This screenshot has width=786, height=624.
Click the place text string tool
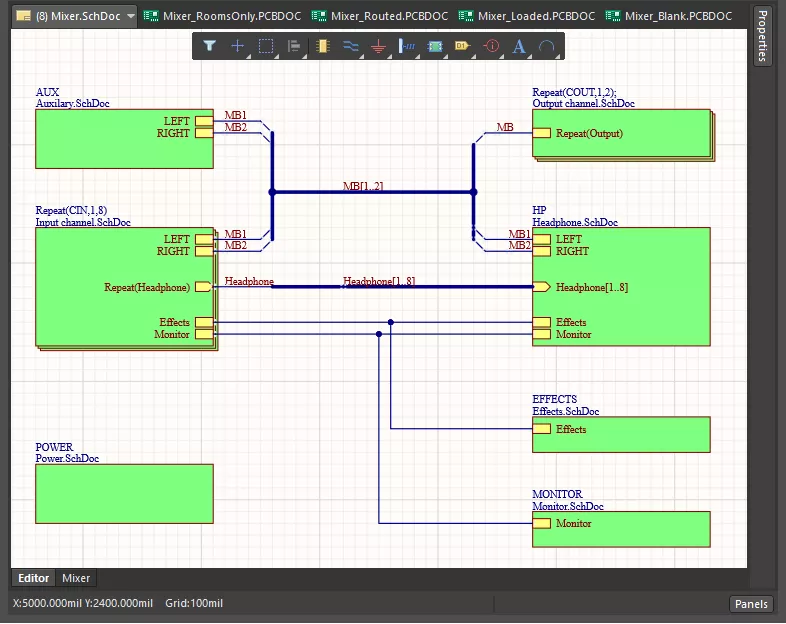pyautogui.click(x=519, y=46)
